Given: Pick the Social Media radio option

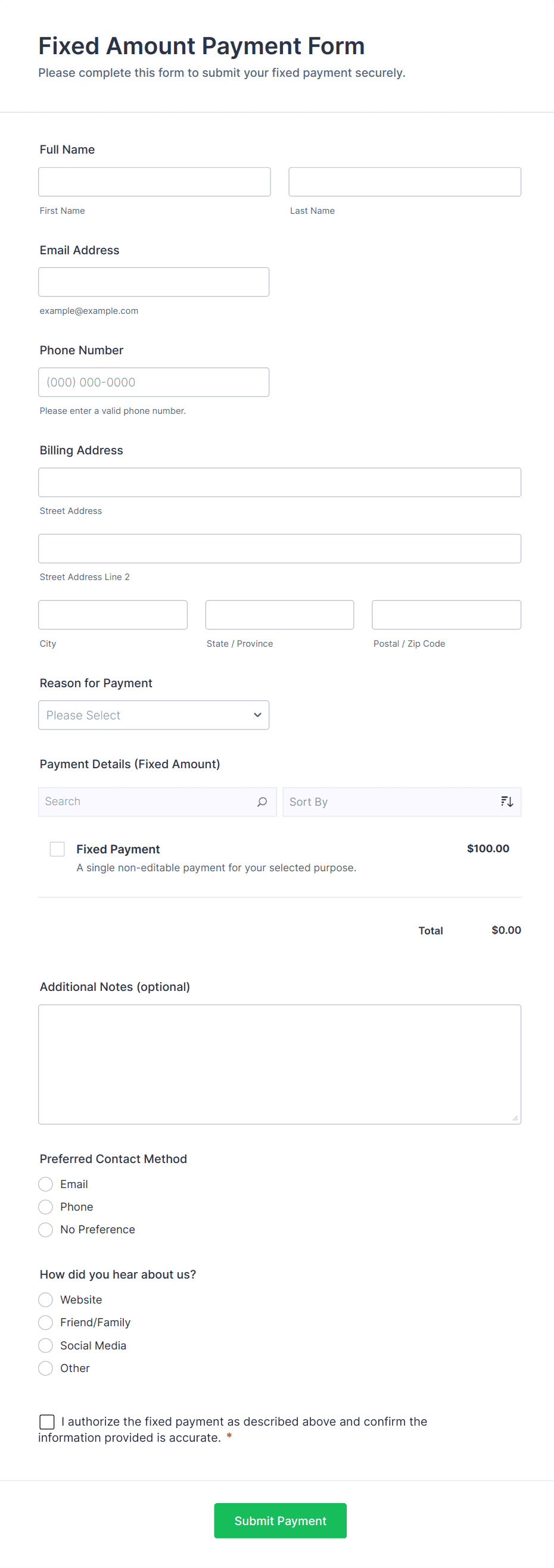Looking at the screenshot, I should click(46, 1345).
